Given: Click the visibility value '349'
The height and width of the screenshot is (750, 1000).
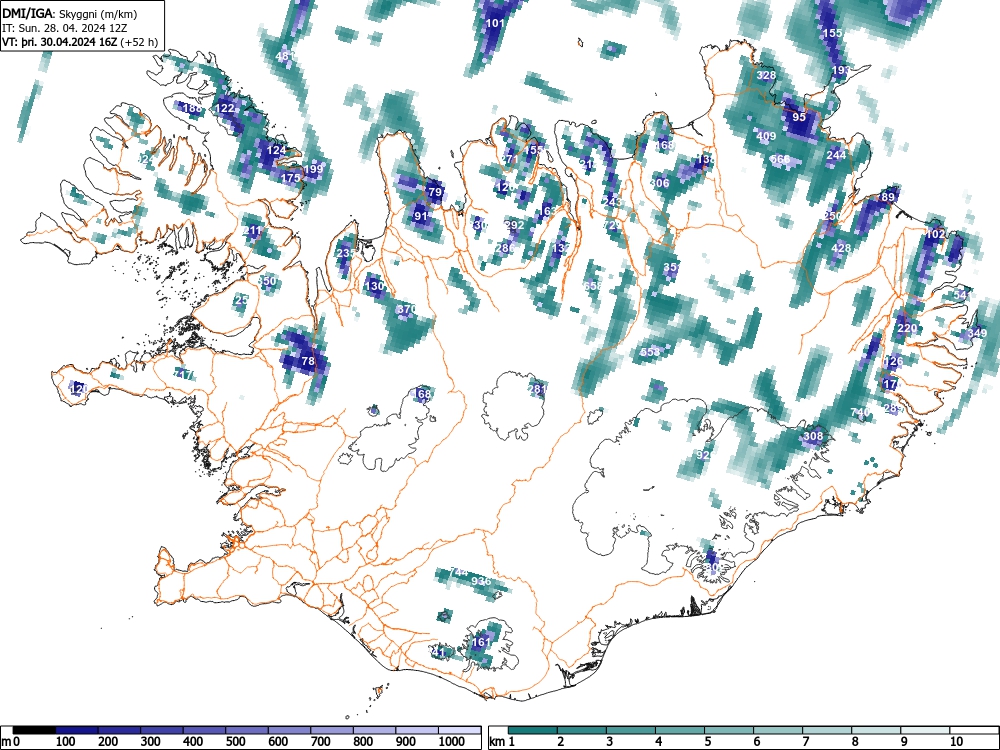Looking at the screenshot, I should click(x=977, y=334).
